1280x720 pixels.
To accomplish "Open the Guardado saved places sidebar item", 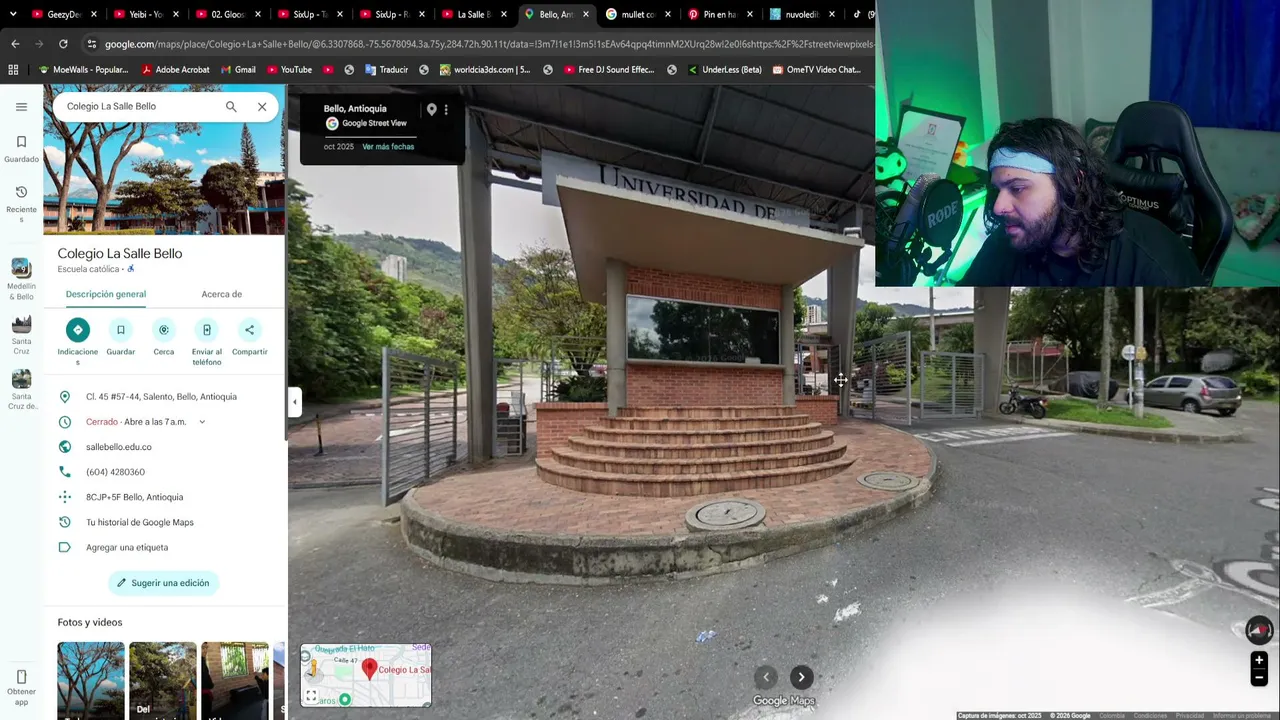I will click(21, 149).
